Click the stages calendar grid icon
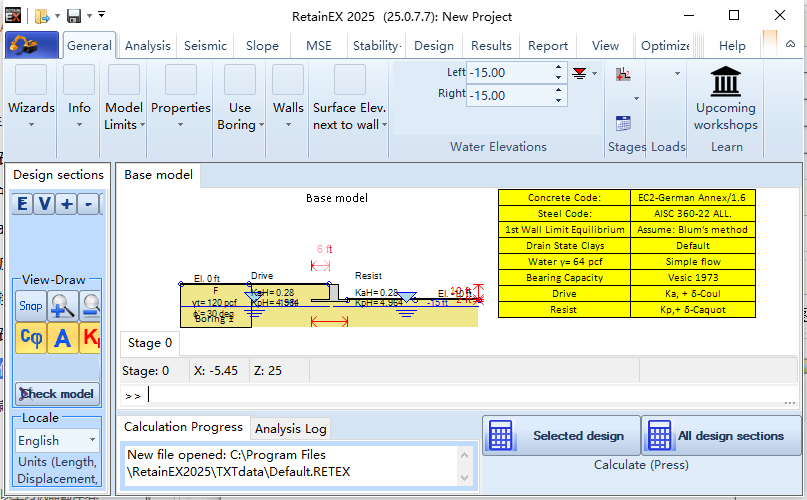This screenshot has height=500, width=807. pyautogui.click(x=623, y=124)
